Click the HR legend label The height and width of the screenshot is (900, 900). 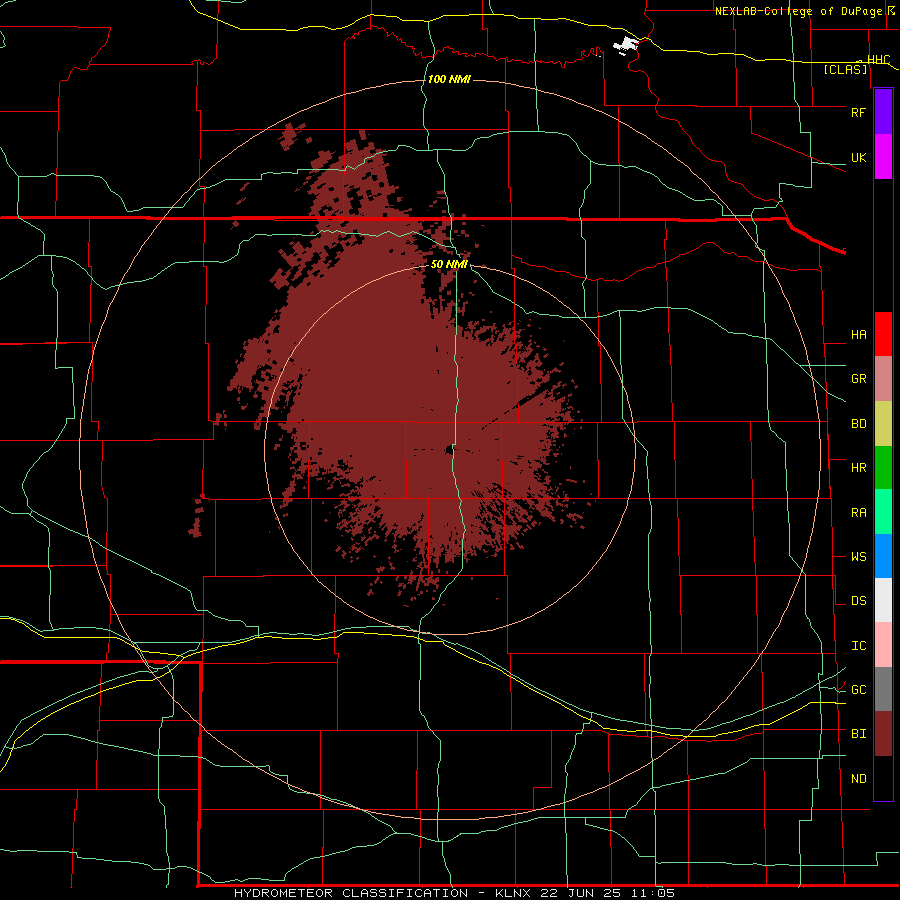[859, 468]
